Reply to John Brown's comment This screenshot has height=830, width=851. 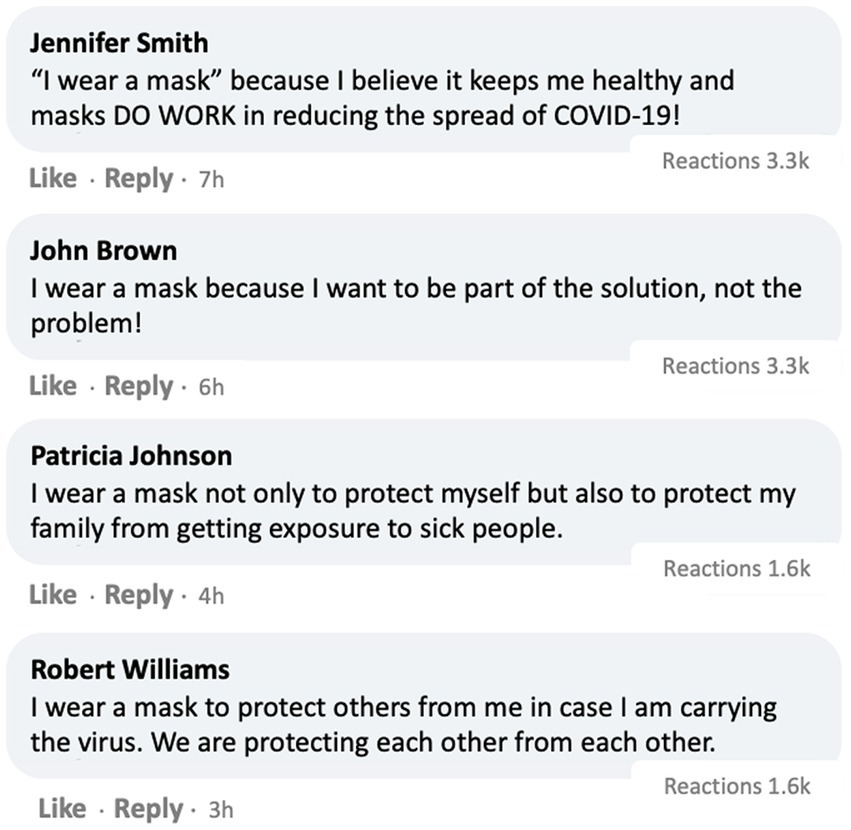click(x=138, y=386)
